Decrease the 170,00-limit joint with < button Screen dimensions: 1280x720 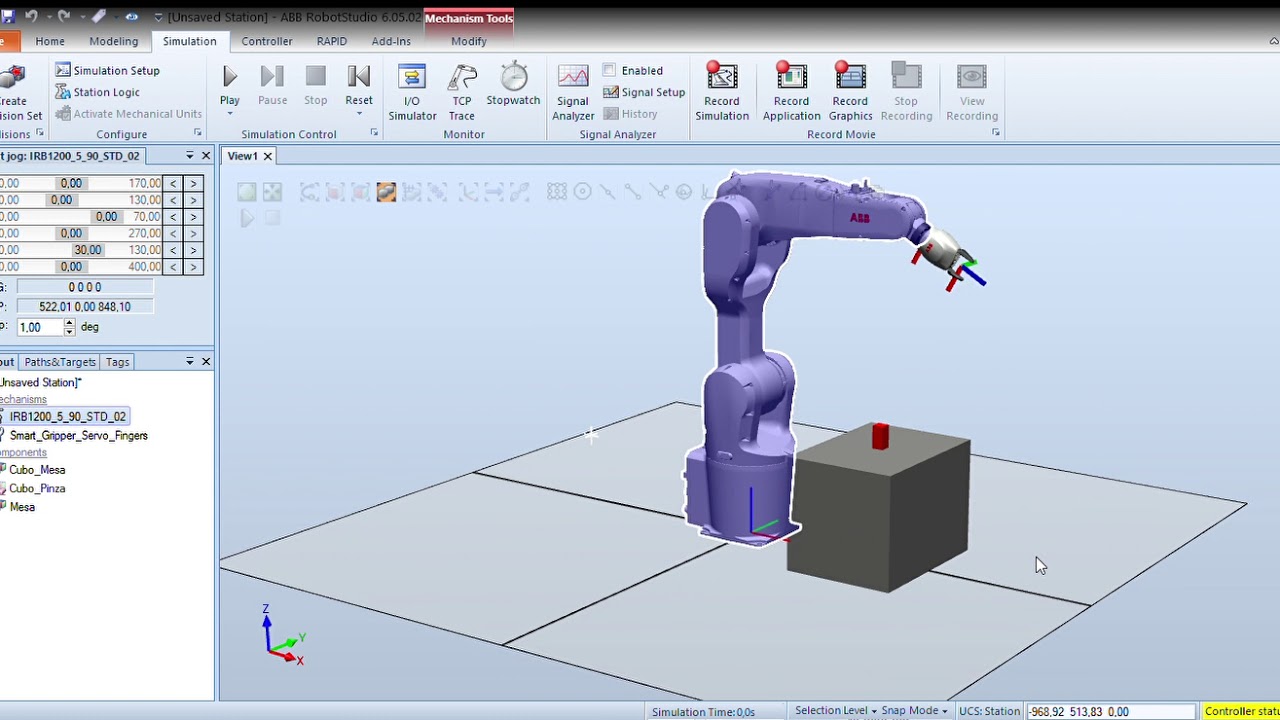point(173,183)
